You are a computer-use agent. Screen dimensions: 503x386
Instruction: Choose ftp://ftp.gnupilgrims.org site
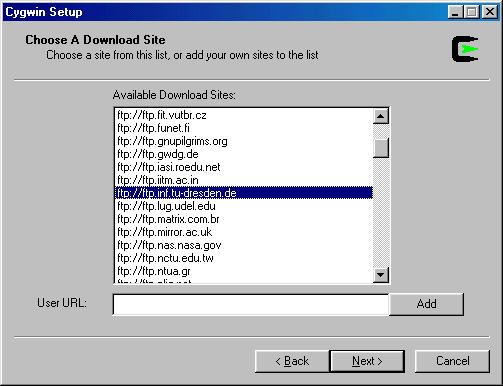pos(243,141)
